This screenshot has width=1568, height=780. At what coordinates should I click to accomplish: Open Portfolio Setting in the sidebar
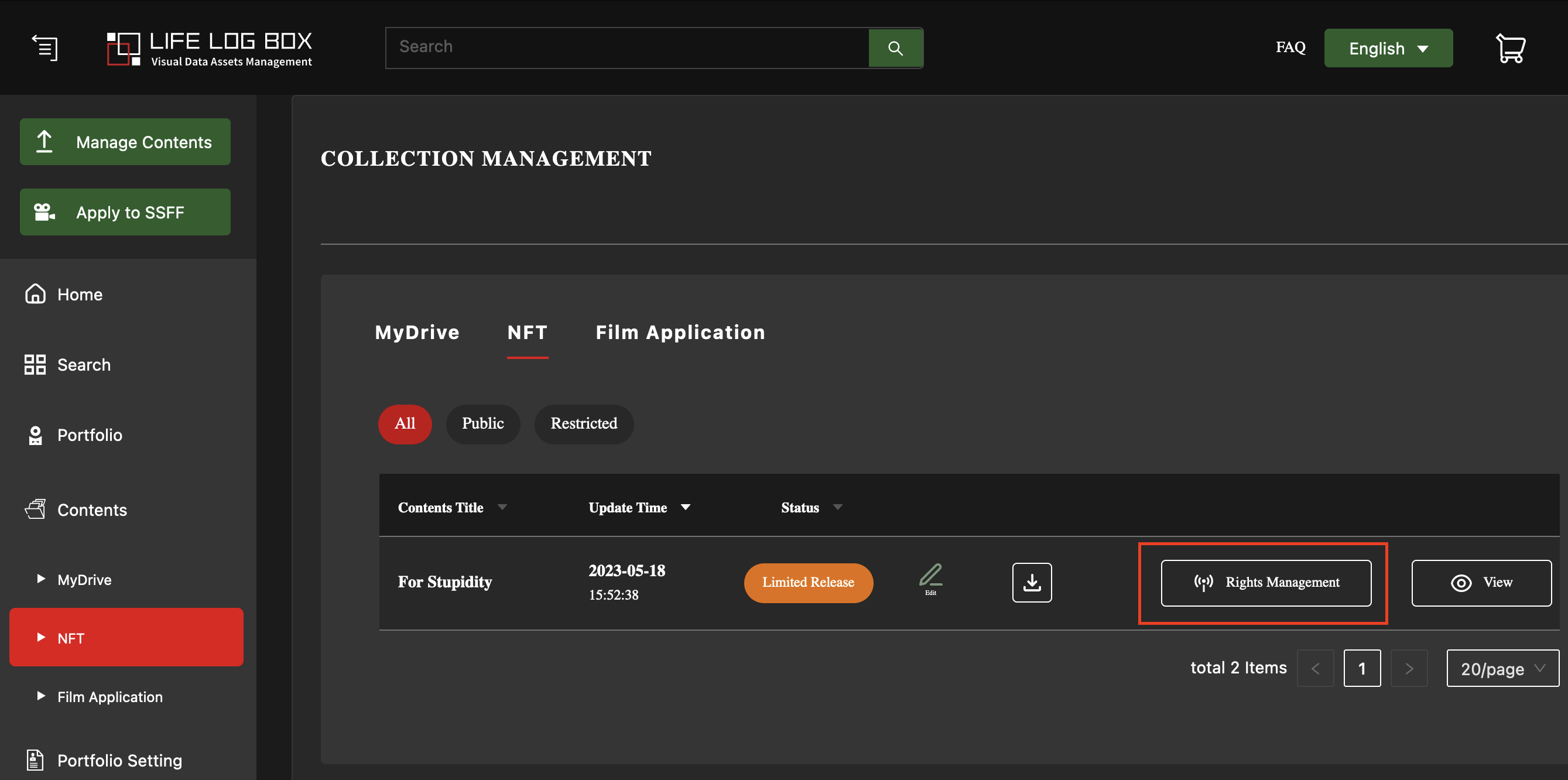click(x=104, y=760)
